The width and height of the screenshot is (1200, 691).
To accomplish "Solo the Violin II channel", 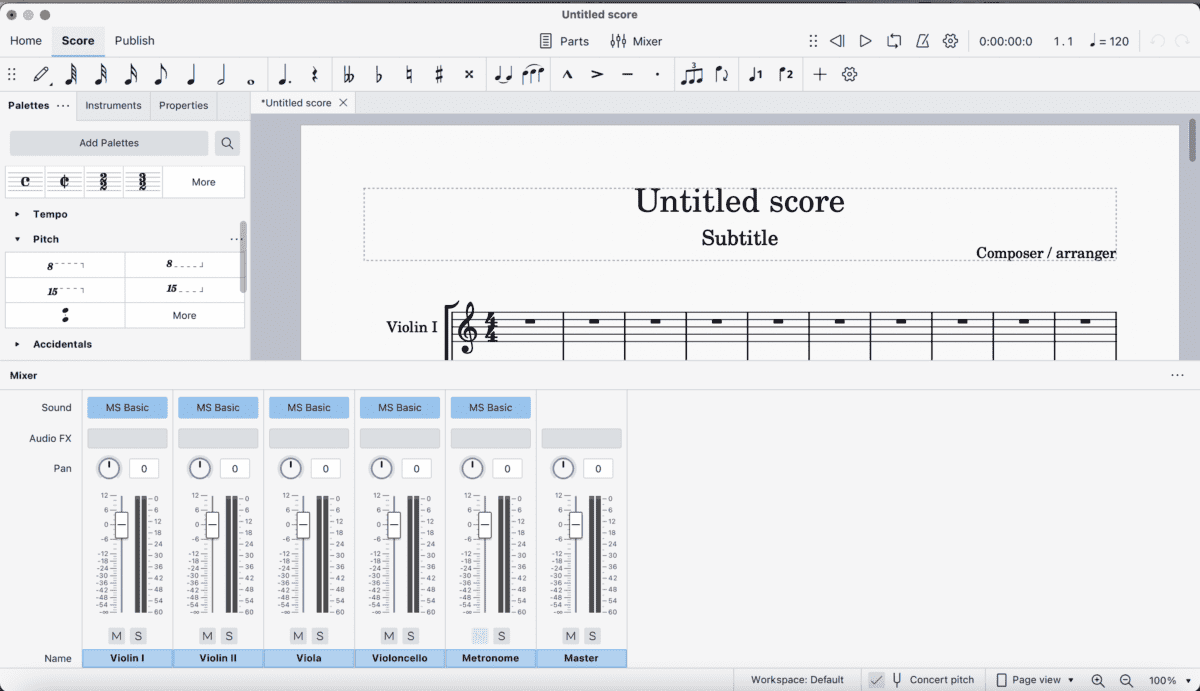I will (229, 636).
